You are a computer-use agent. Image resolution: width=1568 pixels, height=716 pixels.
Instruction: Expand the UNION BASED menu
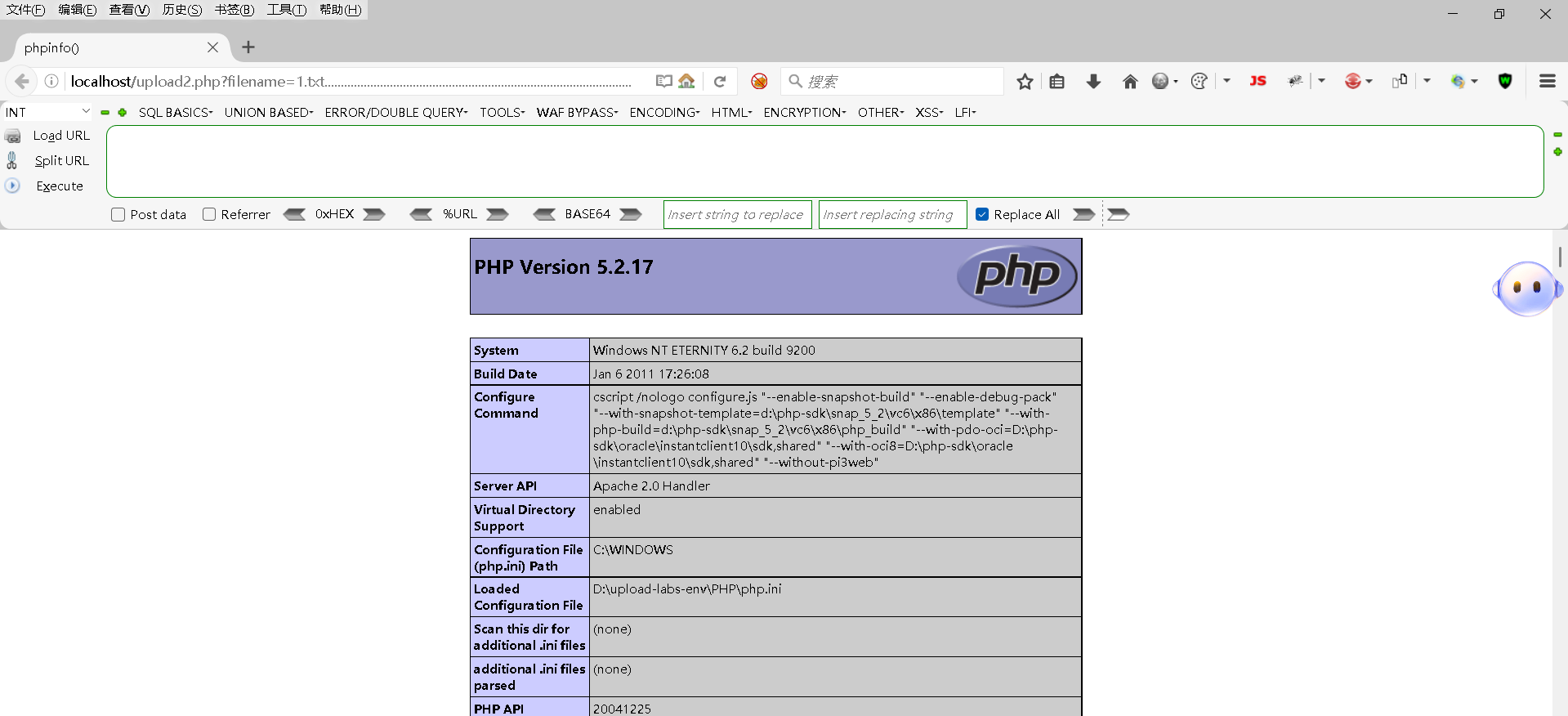coord(269,112)
